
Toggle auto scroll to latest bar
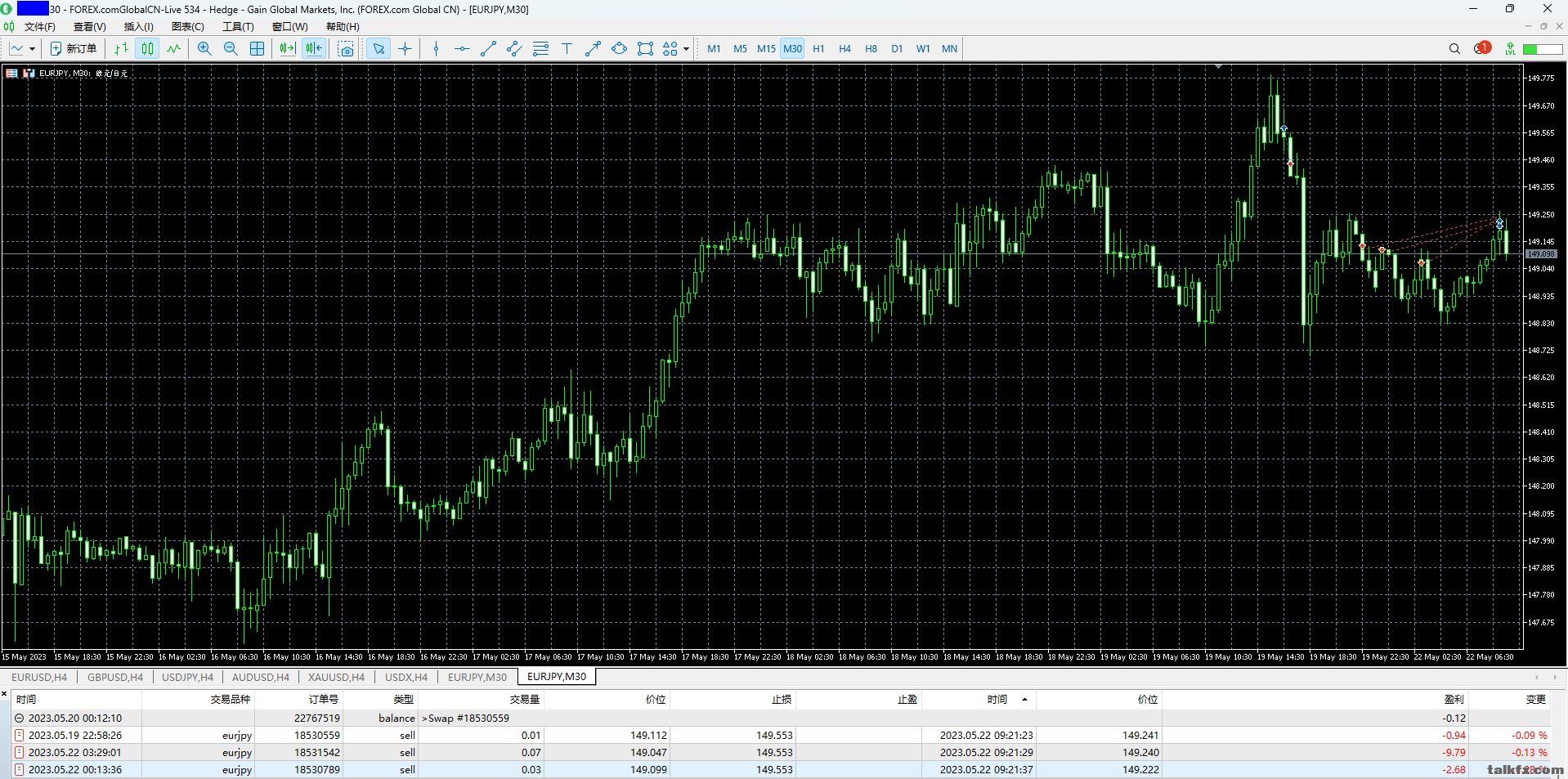click(287, 48)
